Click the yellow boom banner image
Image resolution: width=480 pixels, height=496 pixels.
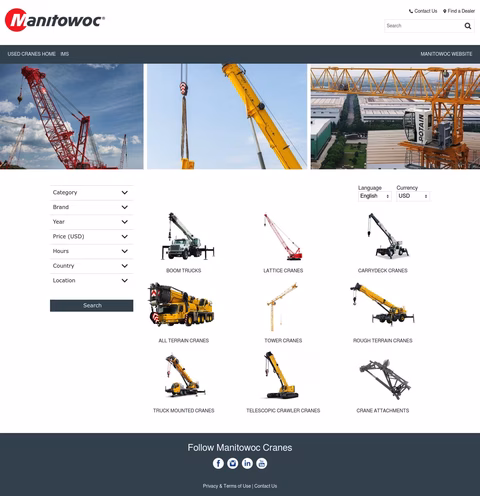pyautogui.click(x=227, y=116)
